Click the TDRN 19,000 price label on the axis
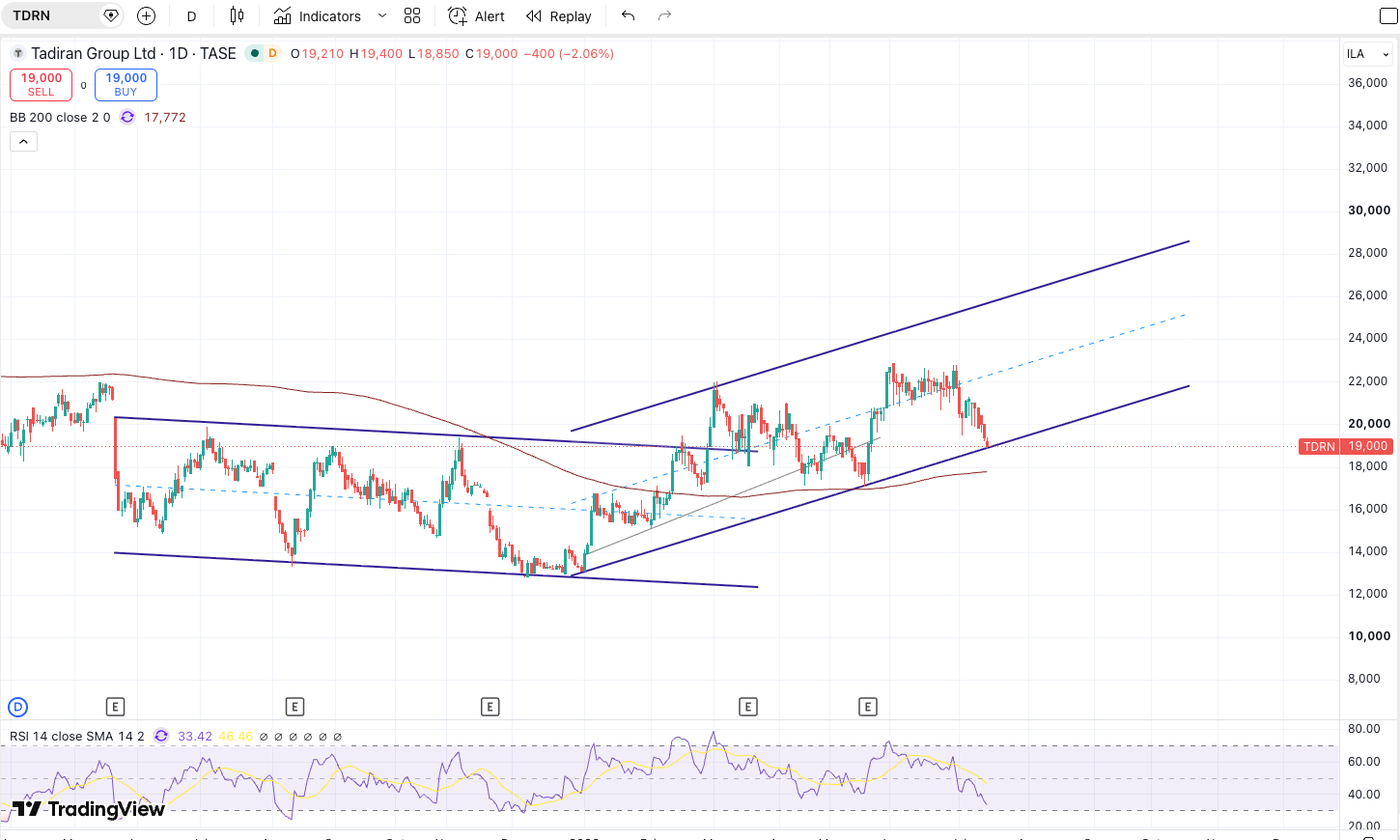The width and height of the screenshot is (1400, 840). pos(1345,446)
